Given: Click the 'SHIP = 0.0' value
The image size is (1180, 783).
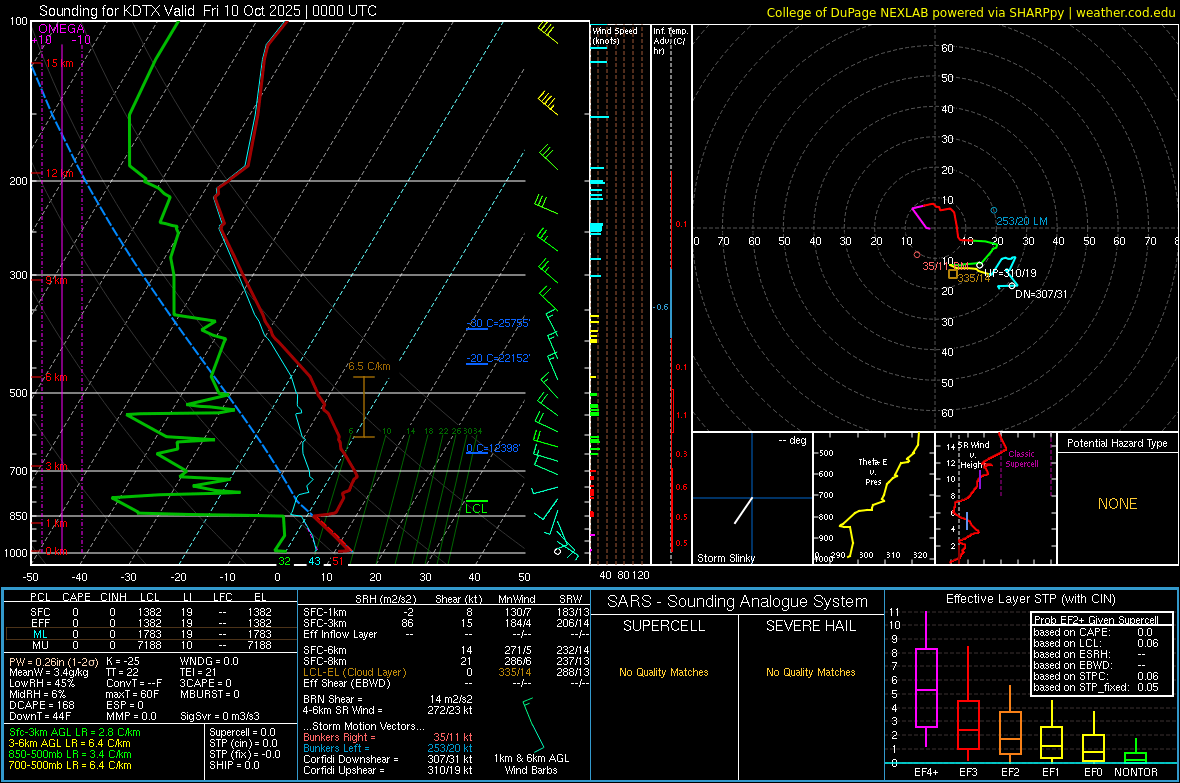Looking at the screenshot, I should (x=234, y=765).
